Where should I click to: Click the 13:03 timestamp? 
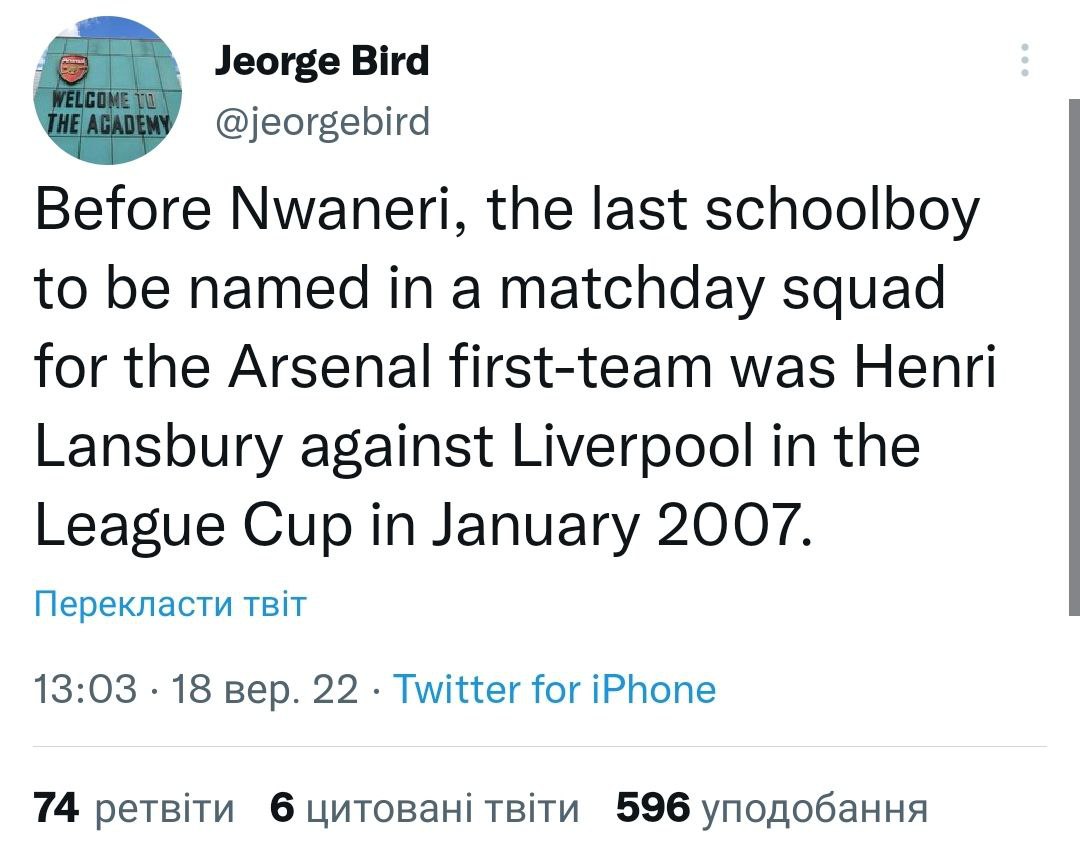click(x=85, y=690)
